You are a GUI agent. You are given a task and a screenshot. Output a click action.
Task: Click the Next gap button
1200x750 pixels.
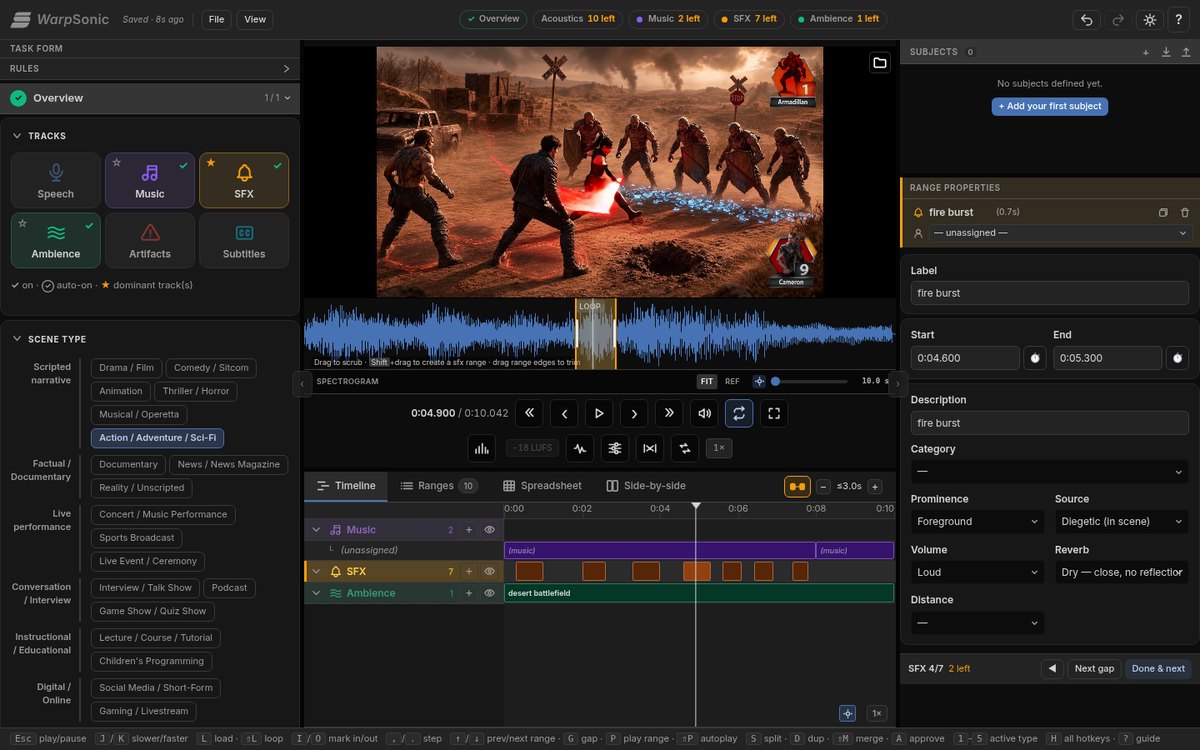click(1094, 669)
